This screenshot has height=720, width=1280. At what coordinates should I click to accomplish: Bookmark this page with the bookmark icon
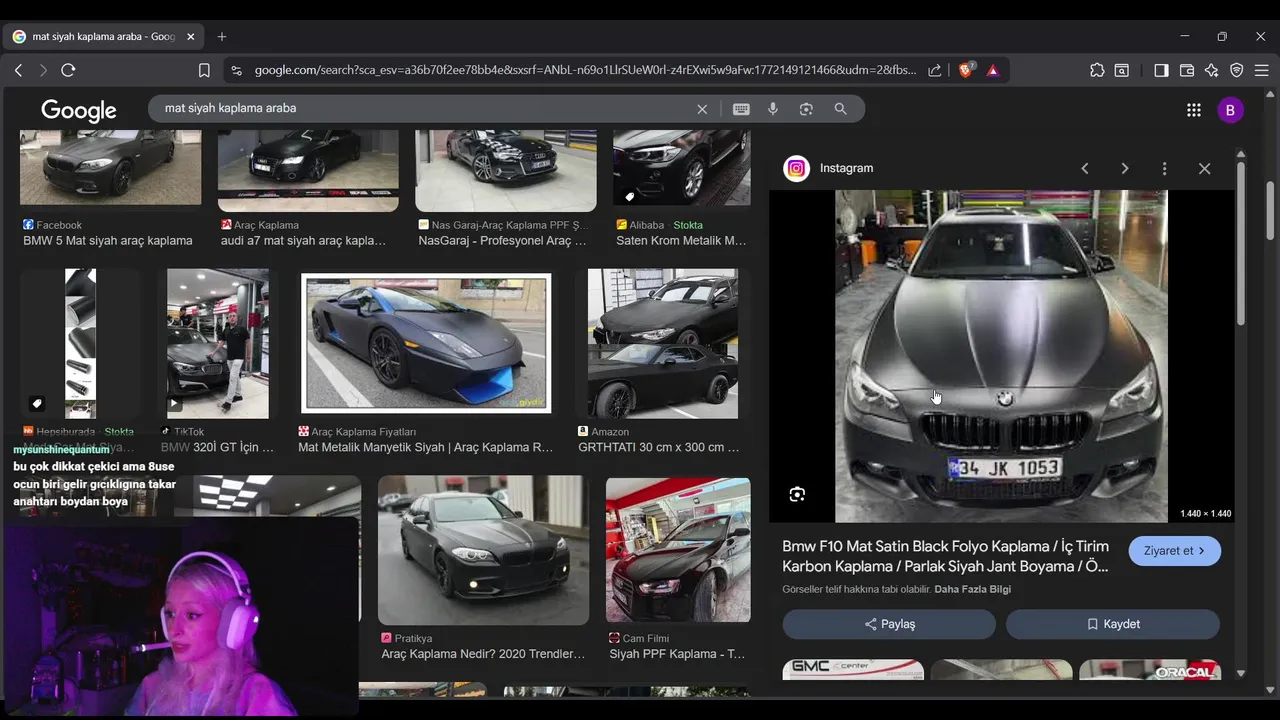point(204,70)
